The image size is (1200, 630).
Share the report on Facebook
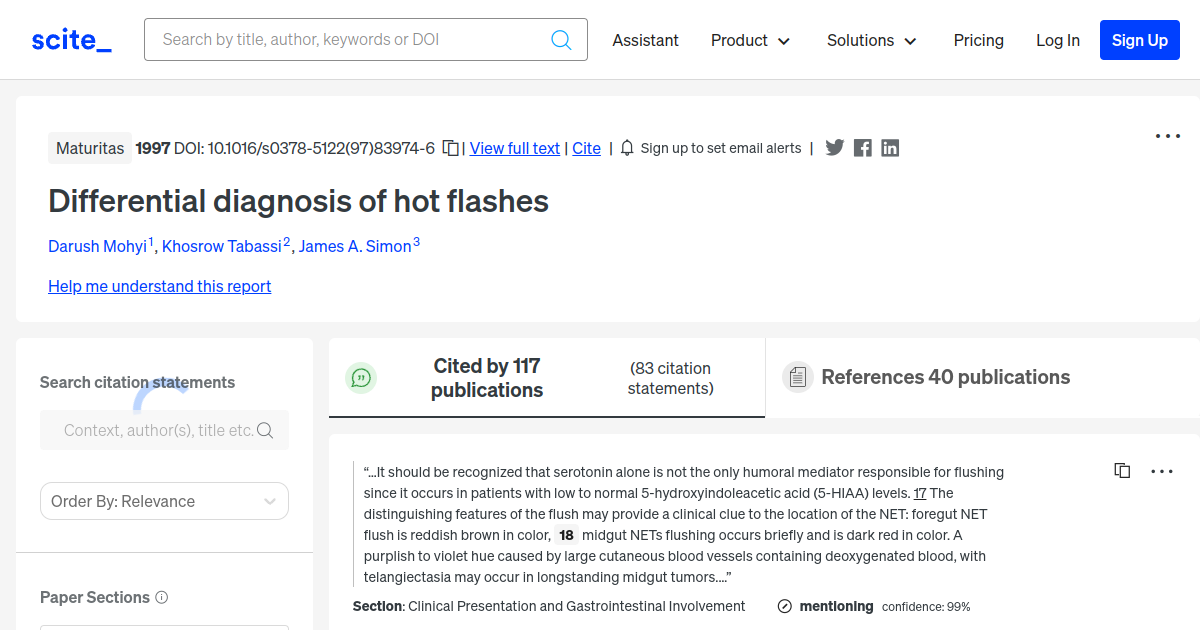click(x=863, y=148)
